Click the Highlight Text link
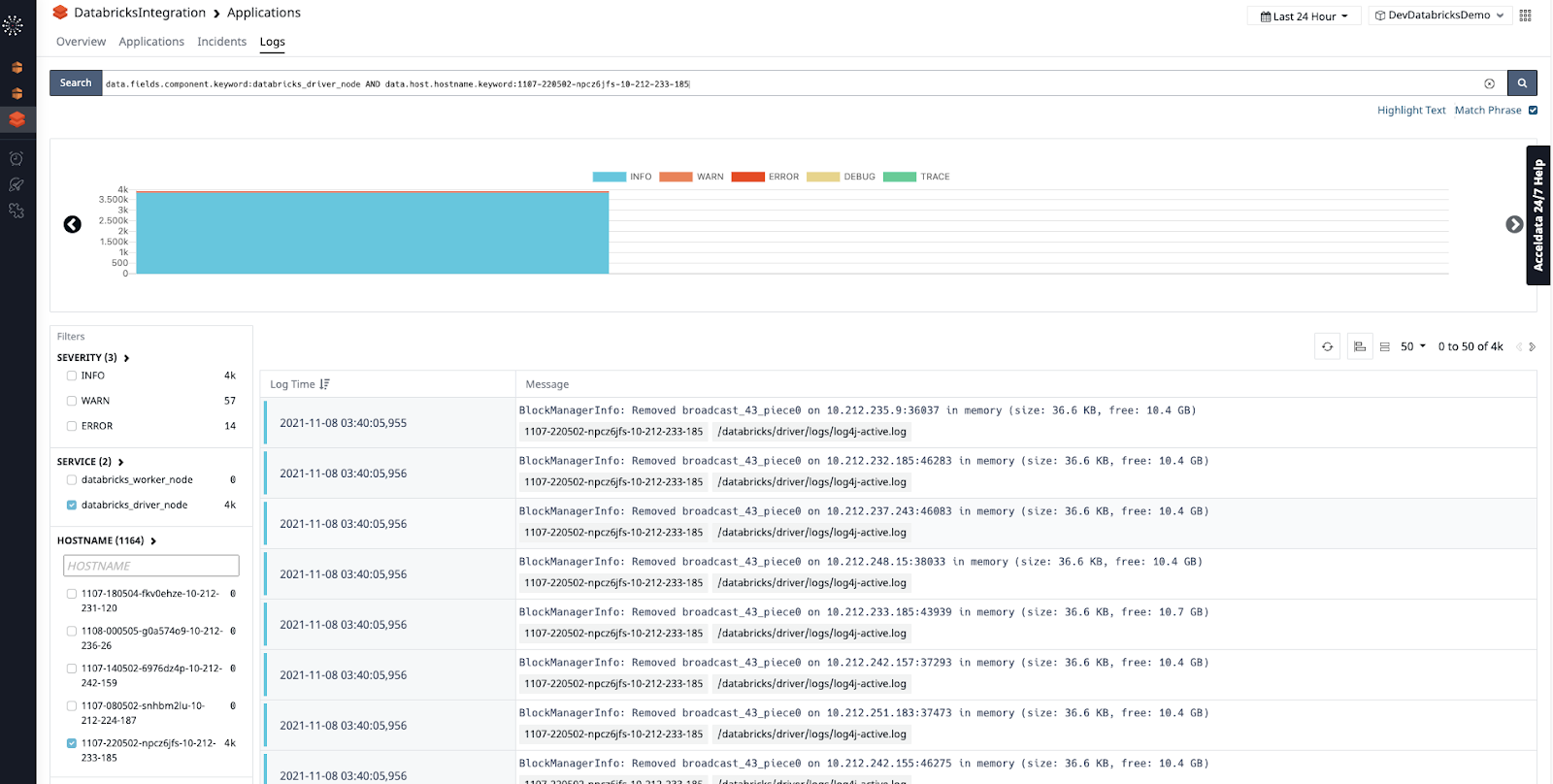 1411,111
